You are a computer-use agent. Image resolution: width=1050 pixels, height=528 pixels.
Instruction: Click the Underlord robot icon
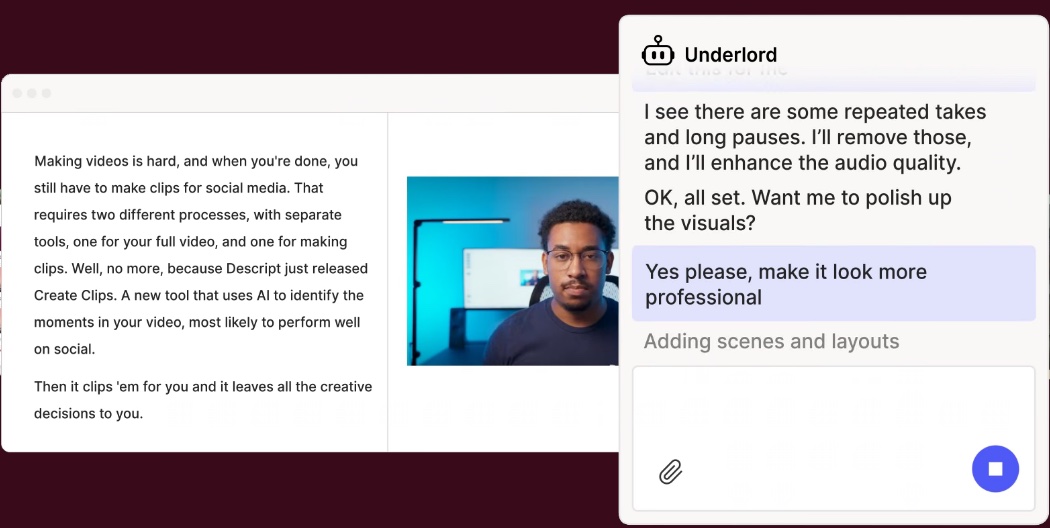pos(658,52)
